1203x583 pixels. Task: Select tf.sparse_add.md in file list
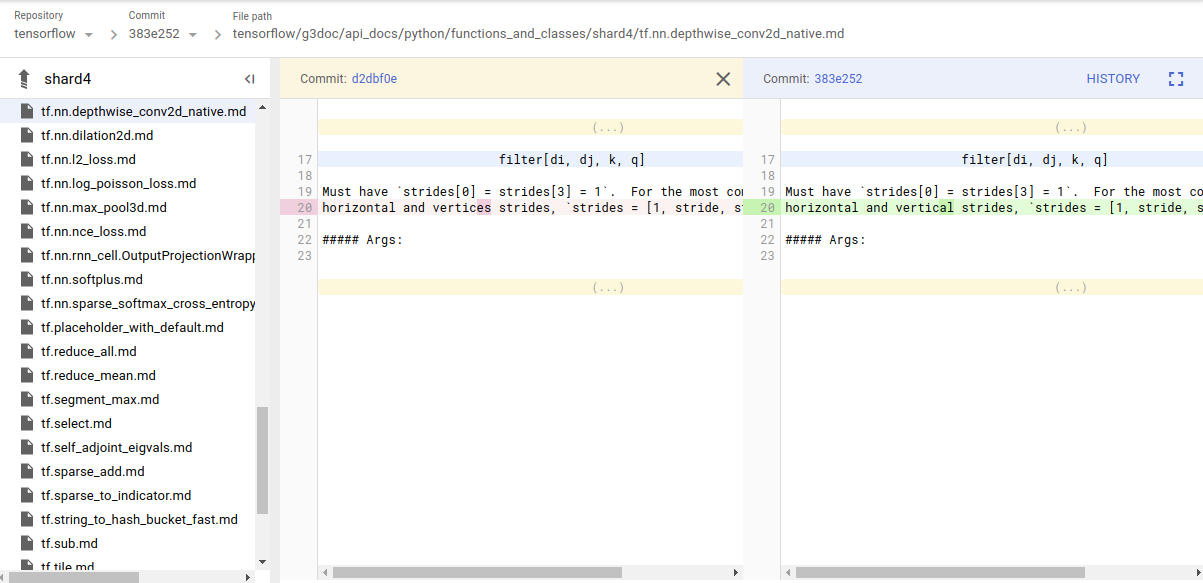[x=93, y=471]
